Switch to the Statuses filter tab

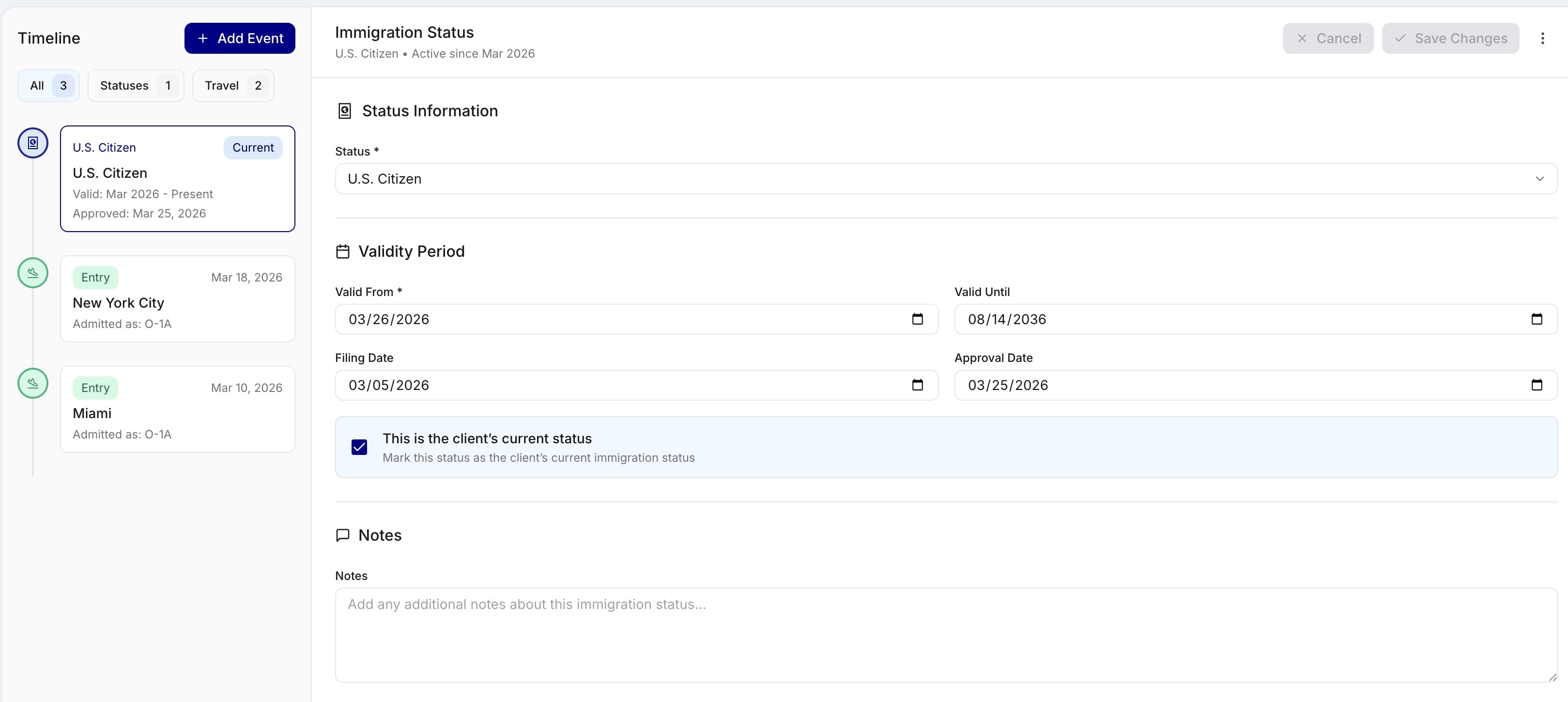(x=135, y=85)
